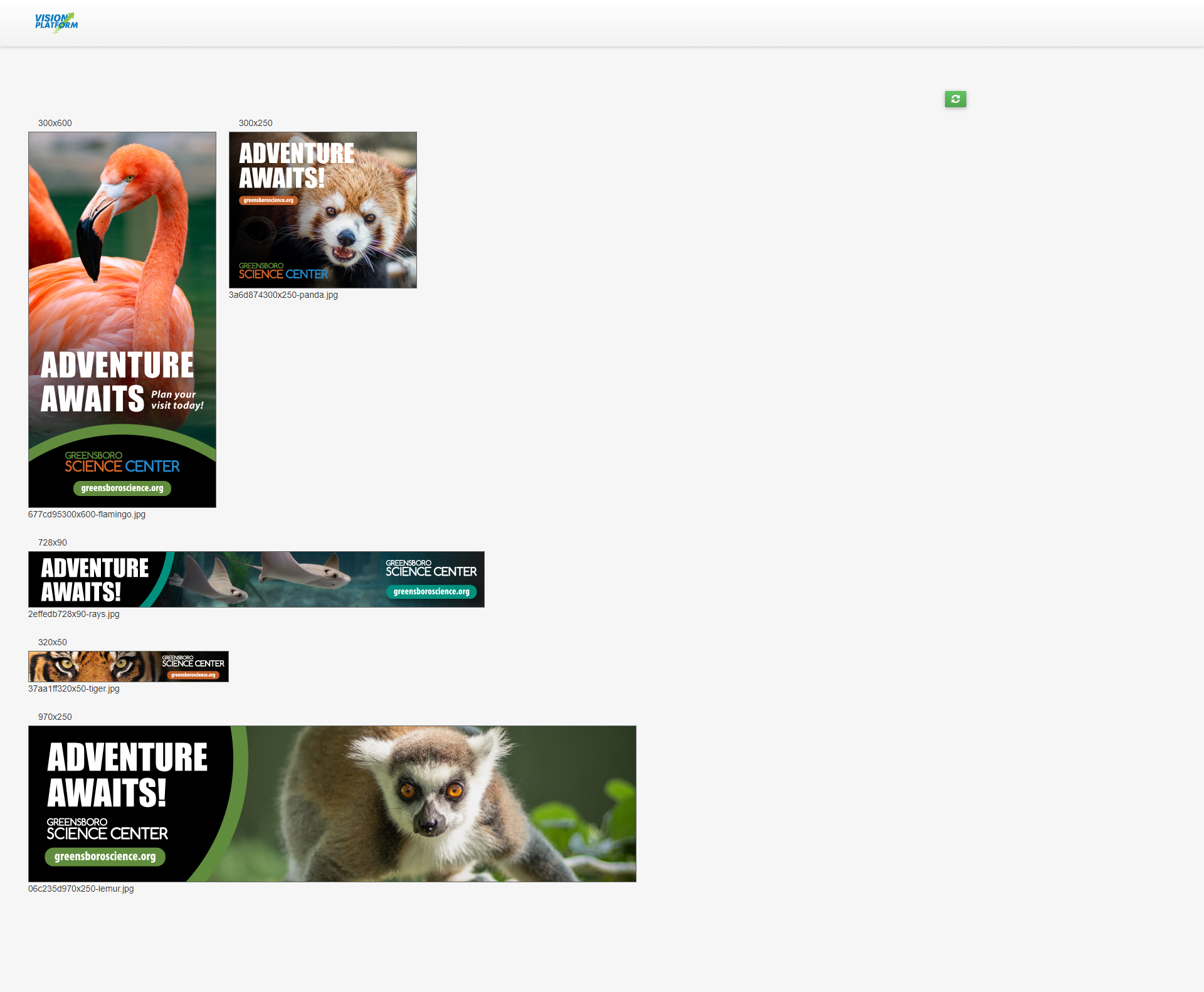Click greensboroscience.org pill in panda ad
Screen dimensions: 1204x992
click(268, 201)
